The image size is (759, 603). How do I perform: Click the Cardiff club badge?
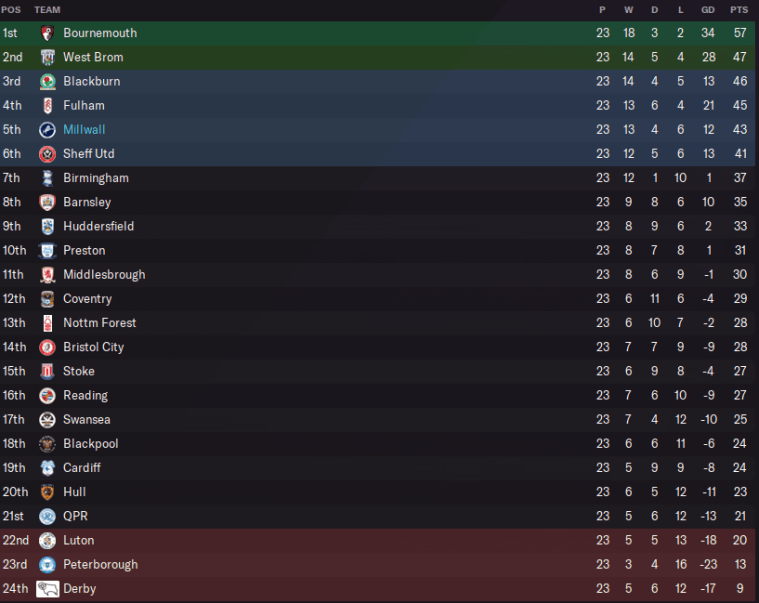47,468
